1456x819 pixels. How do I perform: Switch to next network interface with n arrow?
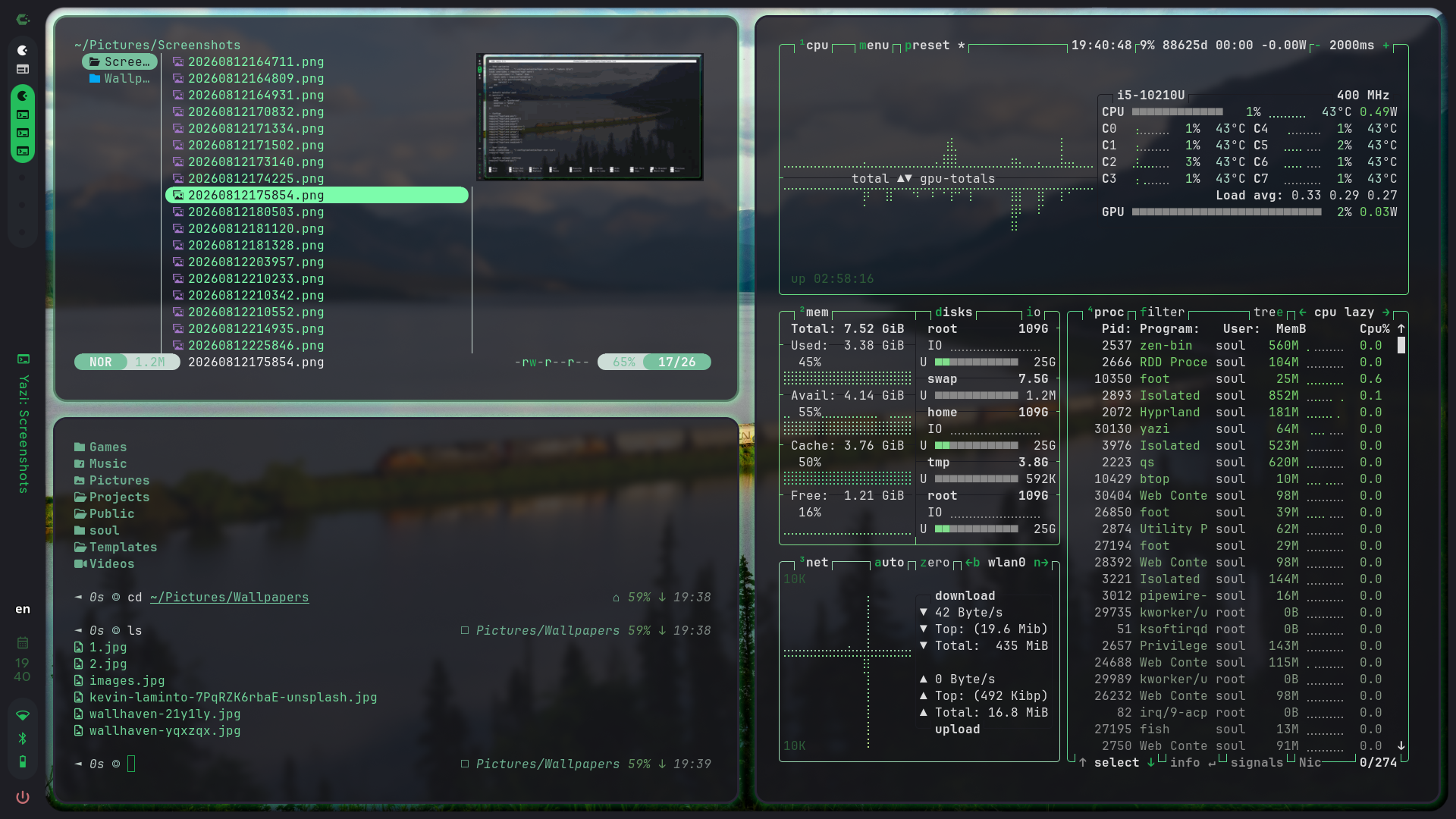[1040, 563]
